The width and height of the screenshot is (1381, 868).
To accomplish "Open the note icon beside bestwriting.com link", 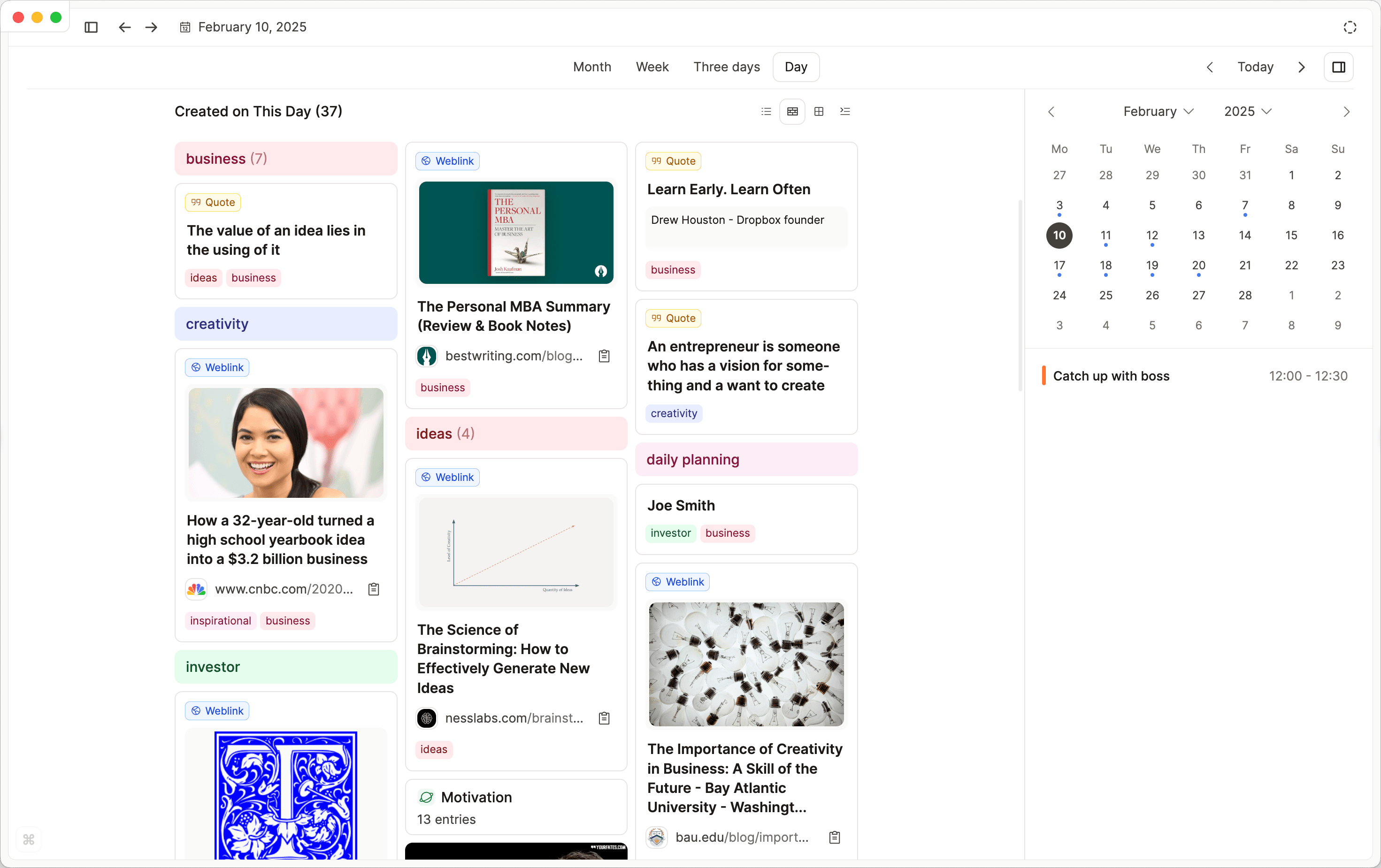I will point(604,356).
